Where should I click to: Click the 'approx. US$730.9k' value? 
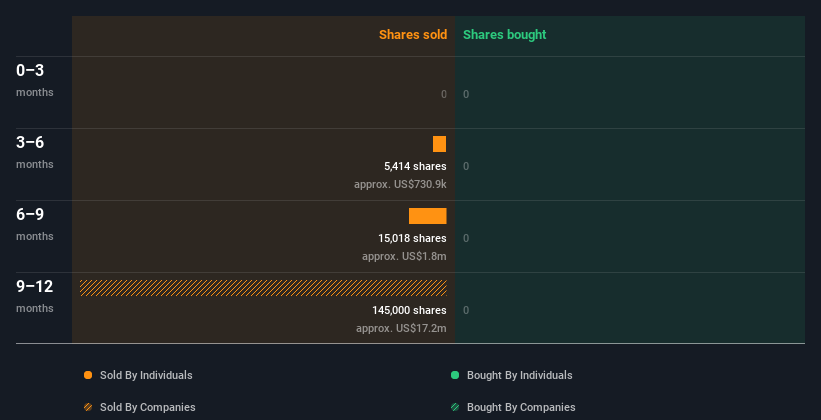[400, 184]
